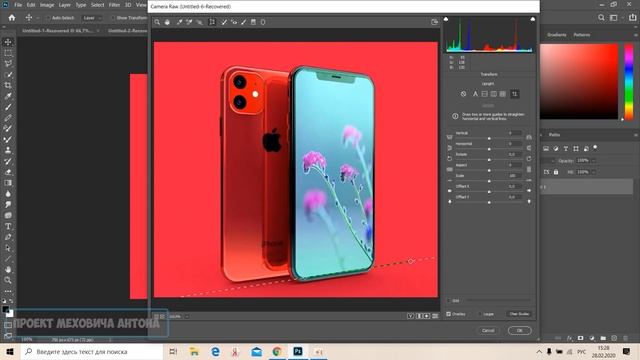Switch to Untitled-1-Recovered document tab
The image size is (640, 360).
[57, 31]
